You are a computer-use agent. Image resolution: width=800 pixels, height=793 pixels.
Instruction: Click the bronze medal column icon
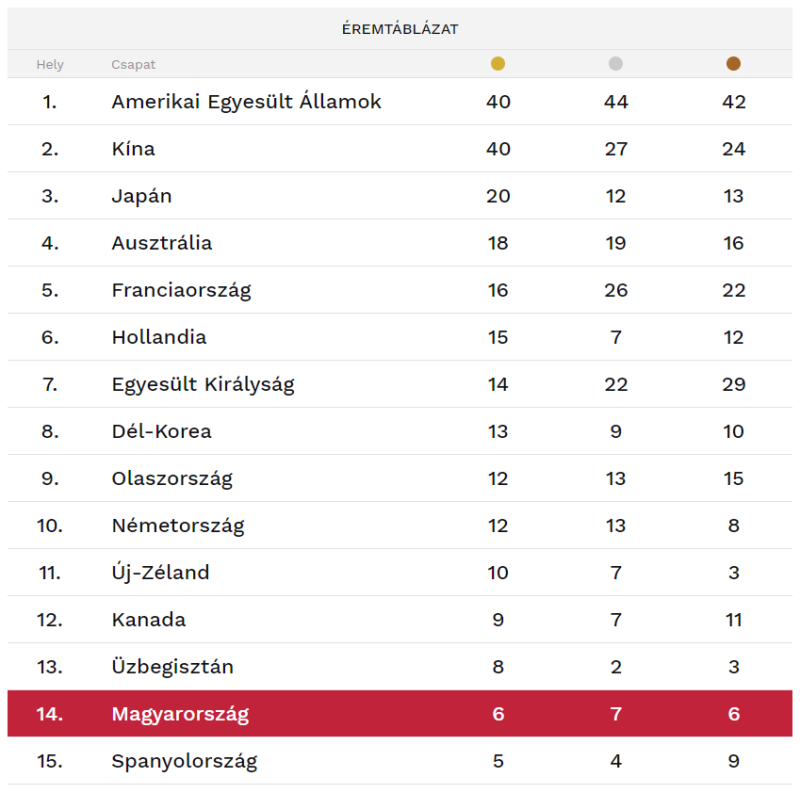(x=734, y=64)
